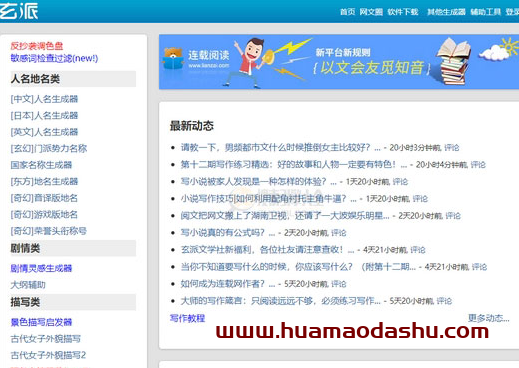Open 剧情灵感生成器 link
The height and width of the screenshot is (368, 519).
[41, 268]
